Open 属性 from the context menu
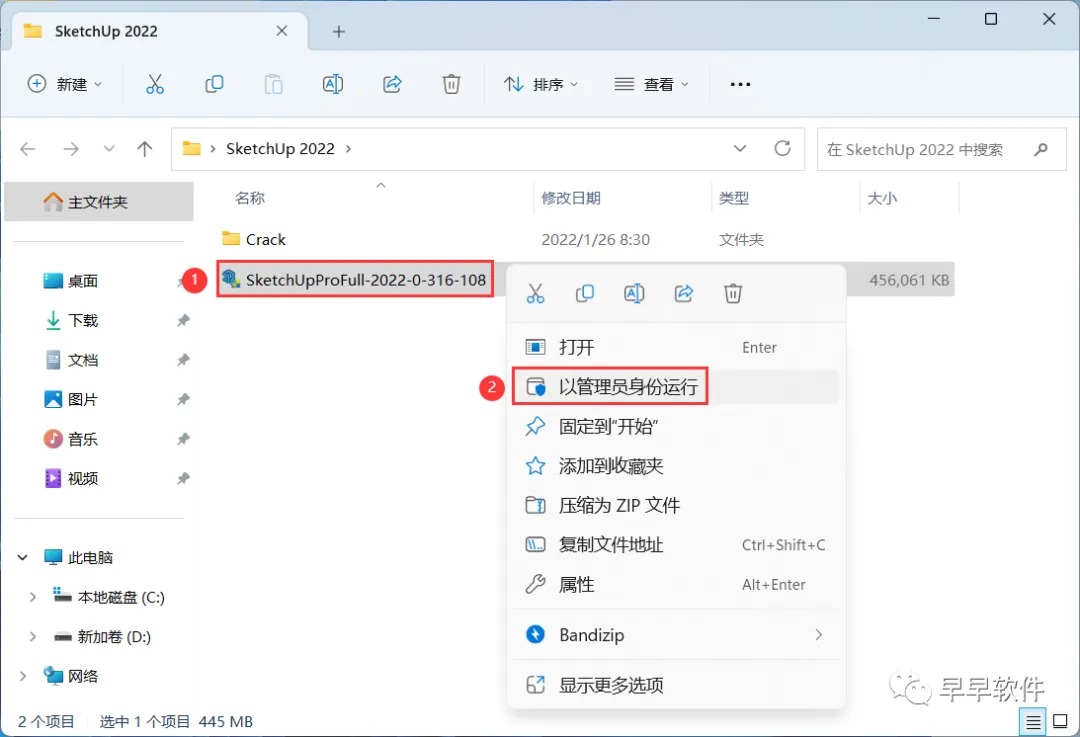 [676, 584]
